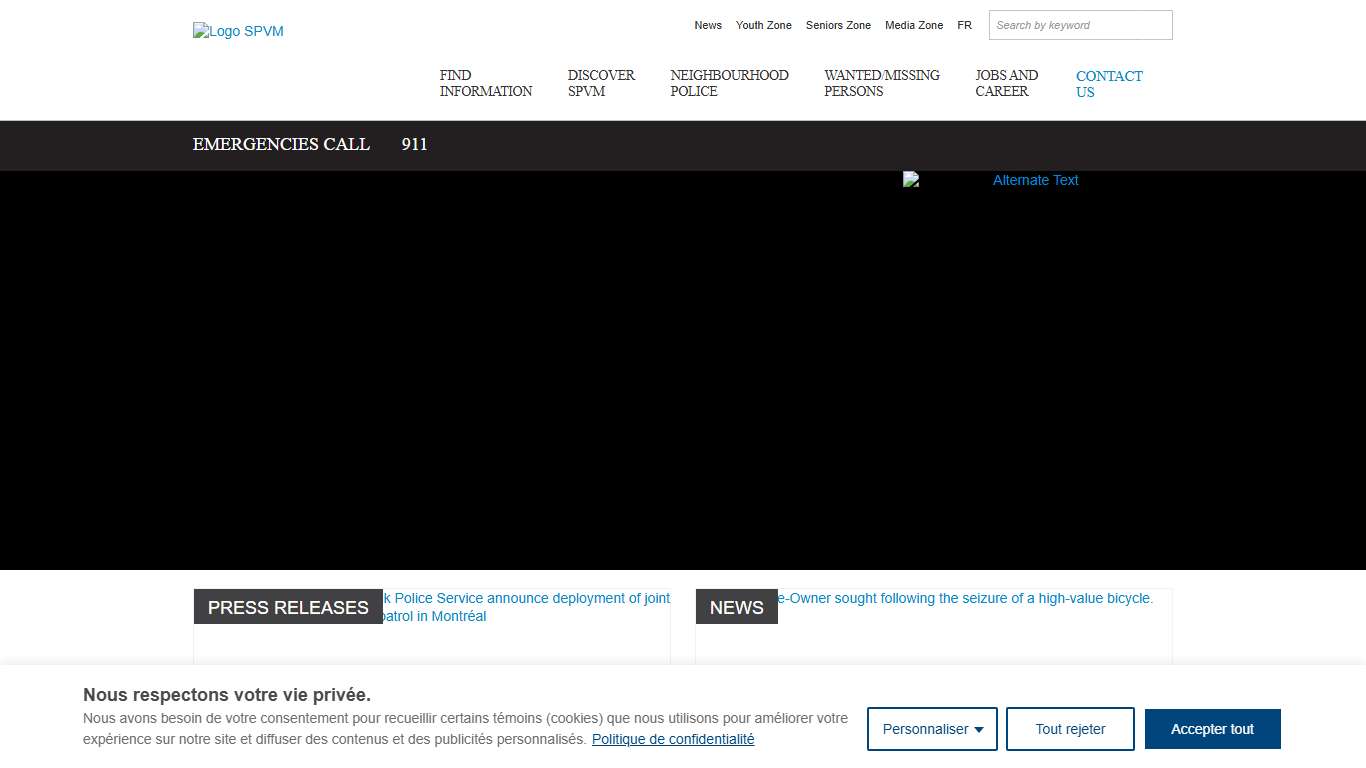
Task: Select the Jobs and Career menu
Action: [x=1006, y=83]
